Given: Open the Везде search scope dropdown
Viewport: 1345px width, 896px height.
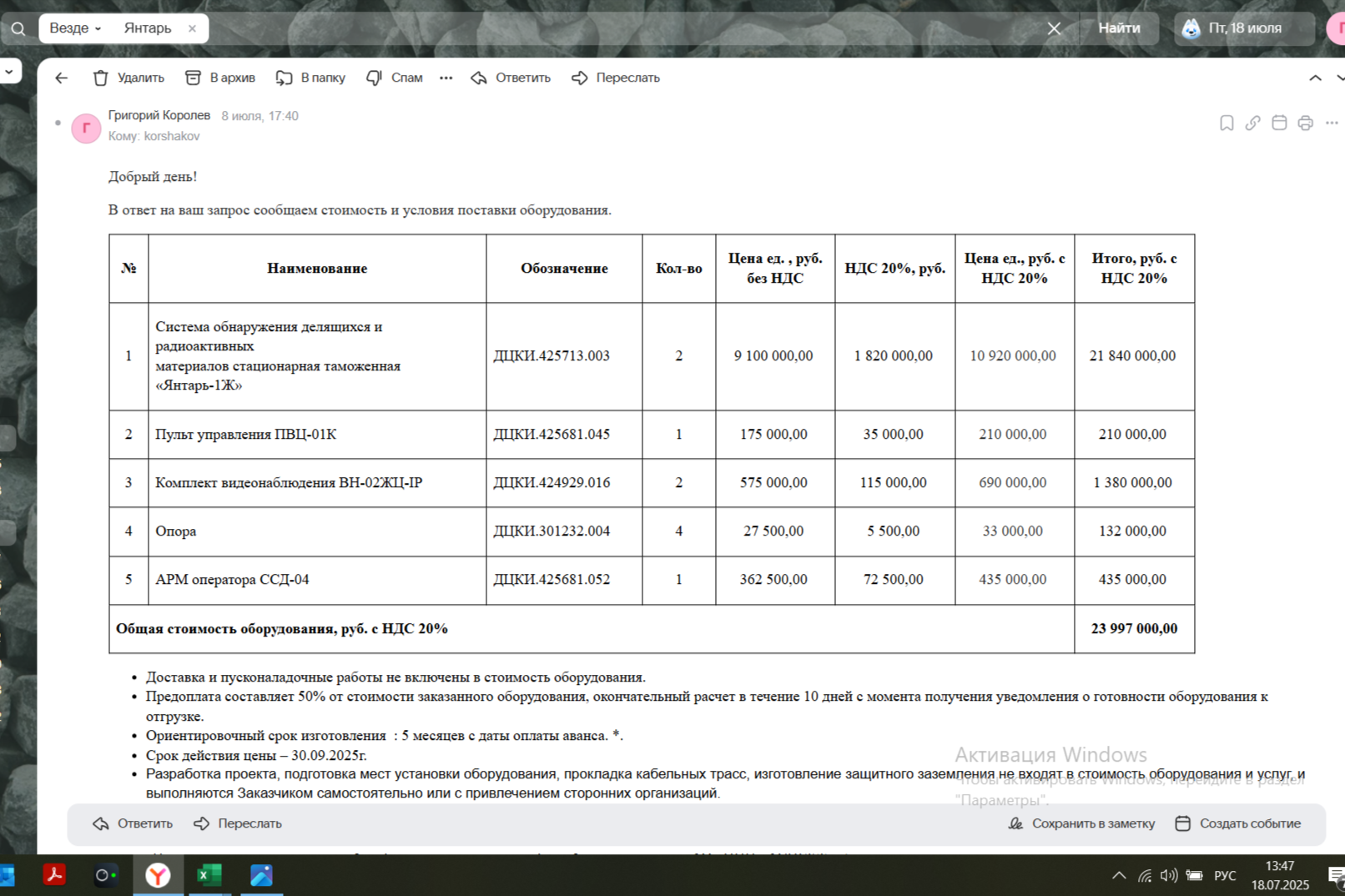Looking at the screenshot, I should click(75, 28).
